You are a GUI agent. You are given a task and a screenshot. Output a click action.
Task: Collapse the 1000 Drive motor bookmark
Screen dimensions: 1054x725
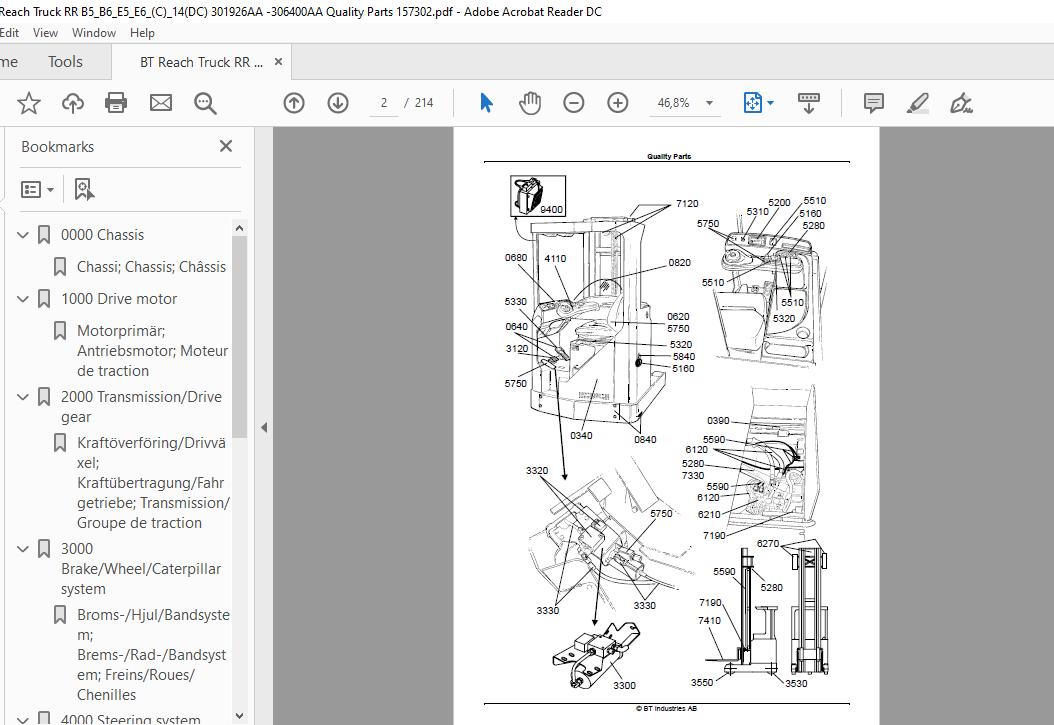click(x=23, y=298)
